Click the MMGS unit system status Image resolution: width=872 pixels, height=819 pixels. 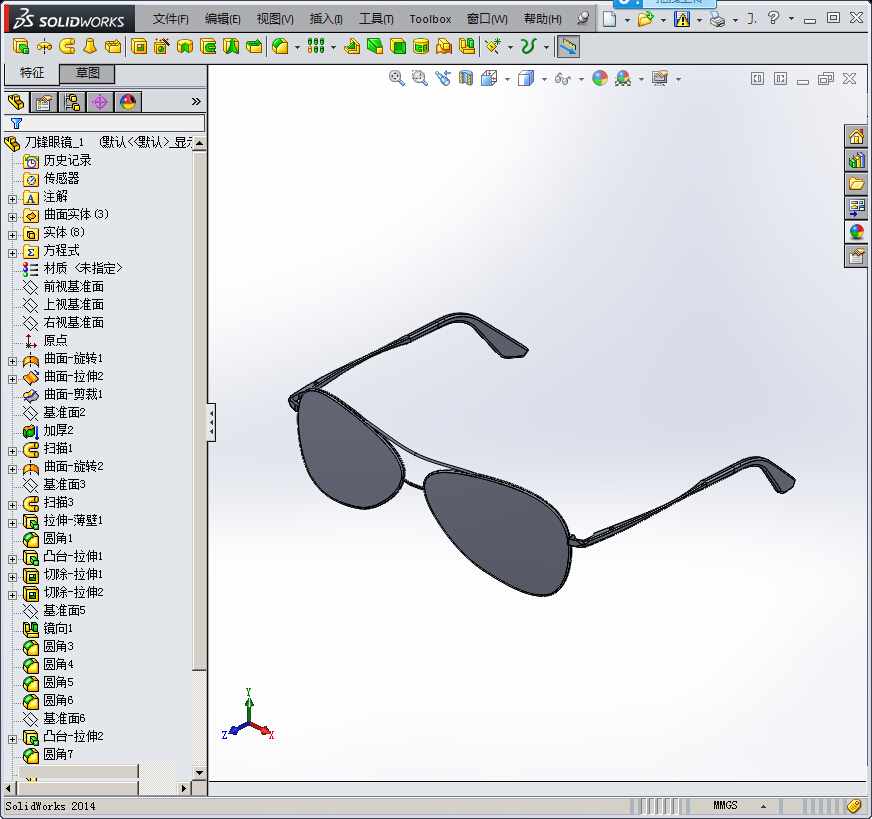coord(725,805)
